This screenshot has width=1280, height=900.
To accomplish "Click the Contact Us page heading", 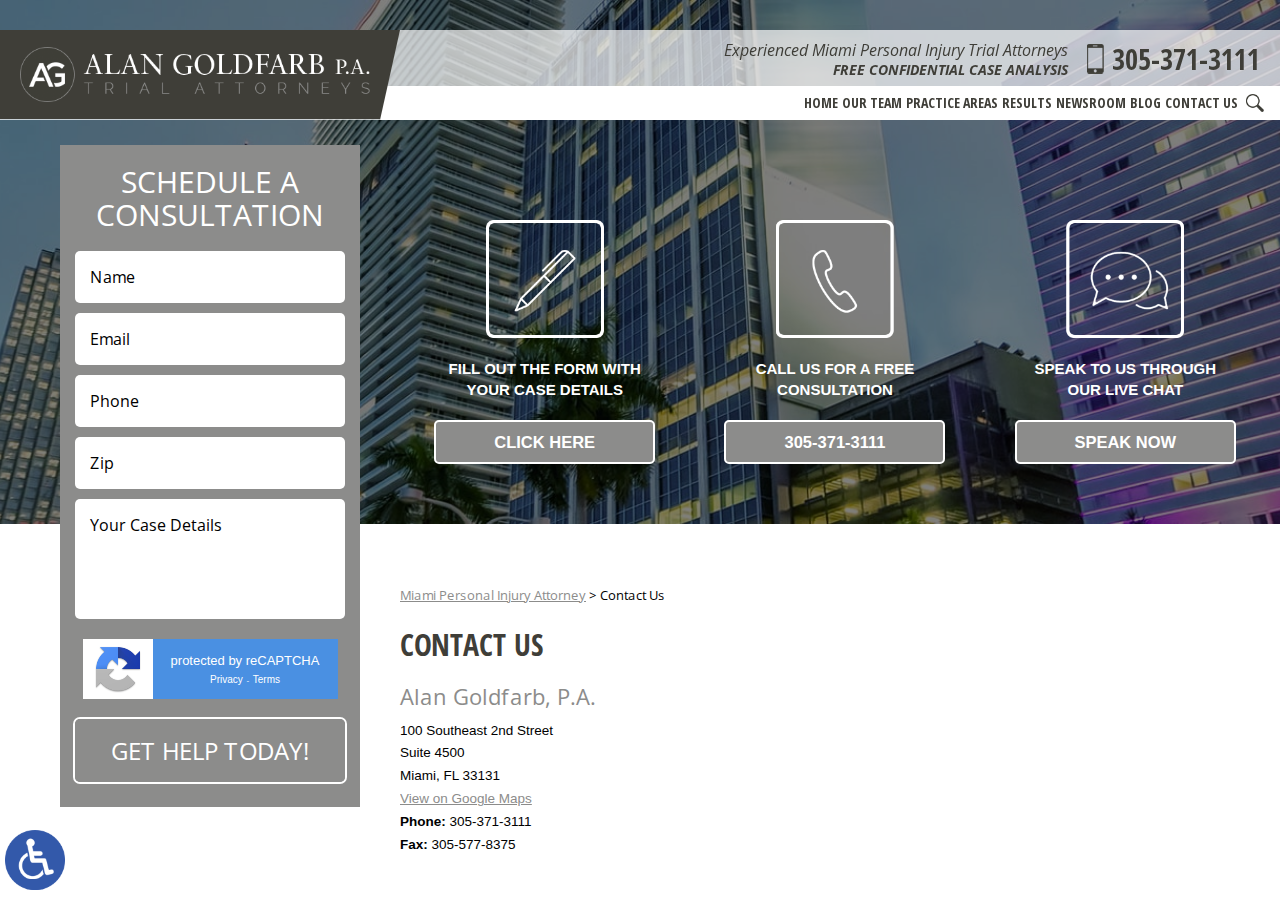I will 472,645.
